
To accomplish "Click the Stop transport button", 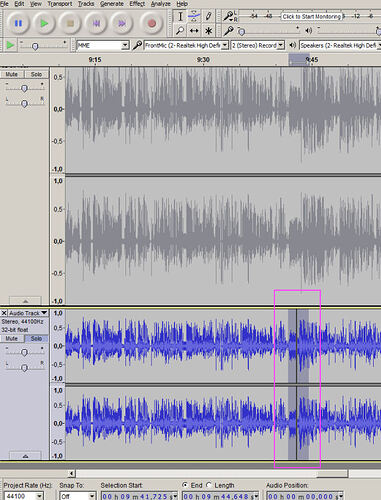I will click(x=70, y=23).
